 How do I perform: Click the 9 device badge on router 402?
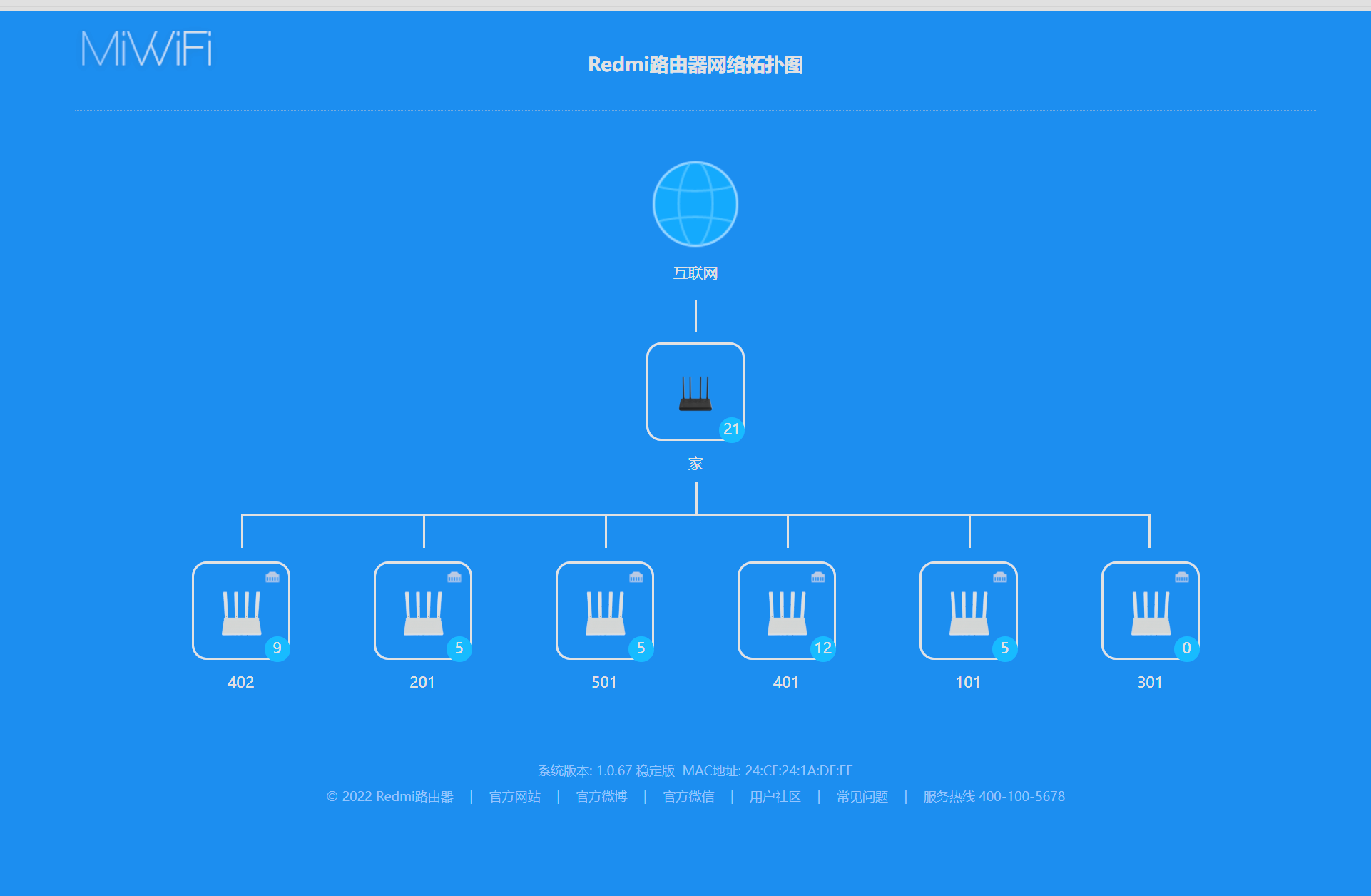tap(277, 648)
